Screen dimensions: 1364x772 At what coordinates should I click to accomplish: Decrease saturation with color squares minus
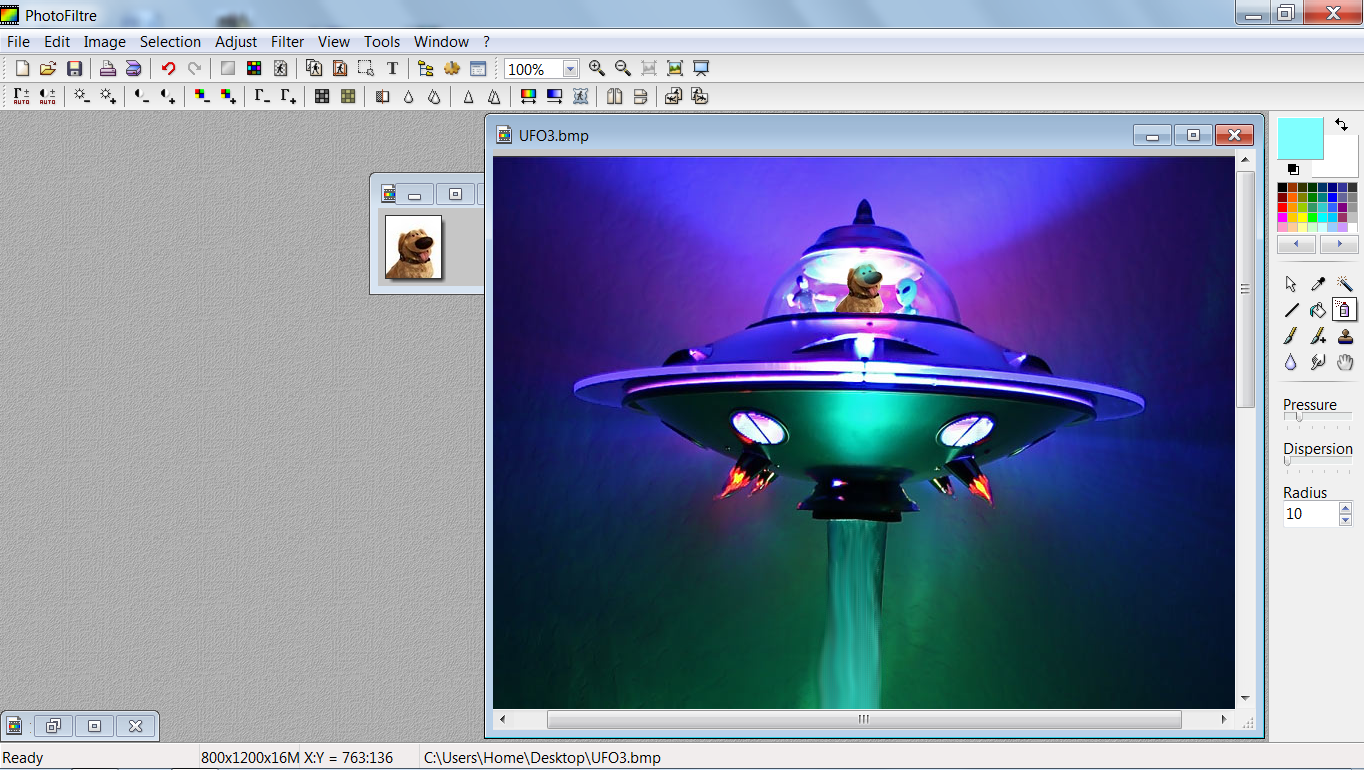tap(202, 96)
